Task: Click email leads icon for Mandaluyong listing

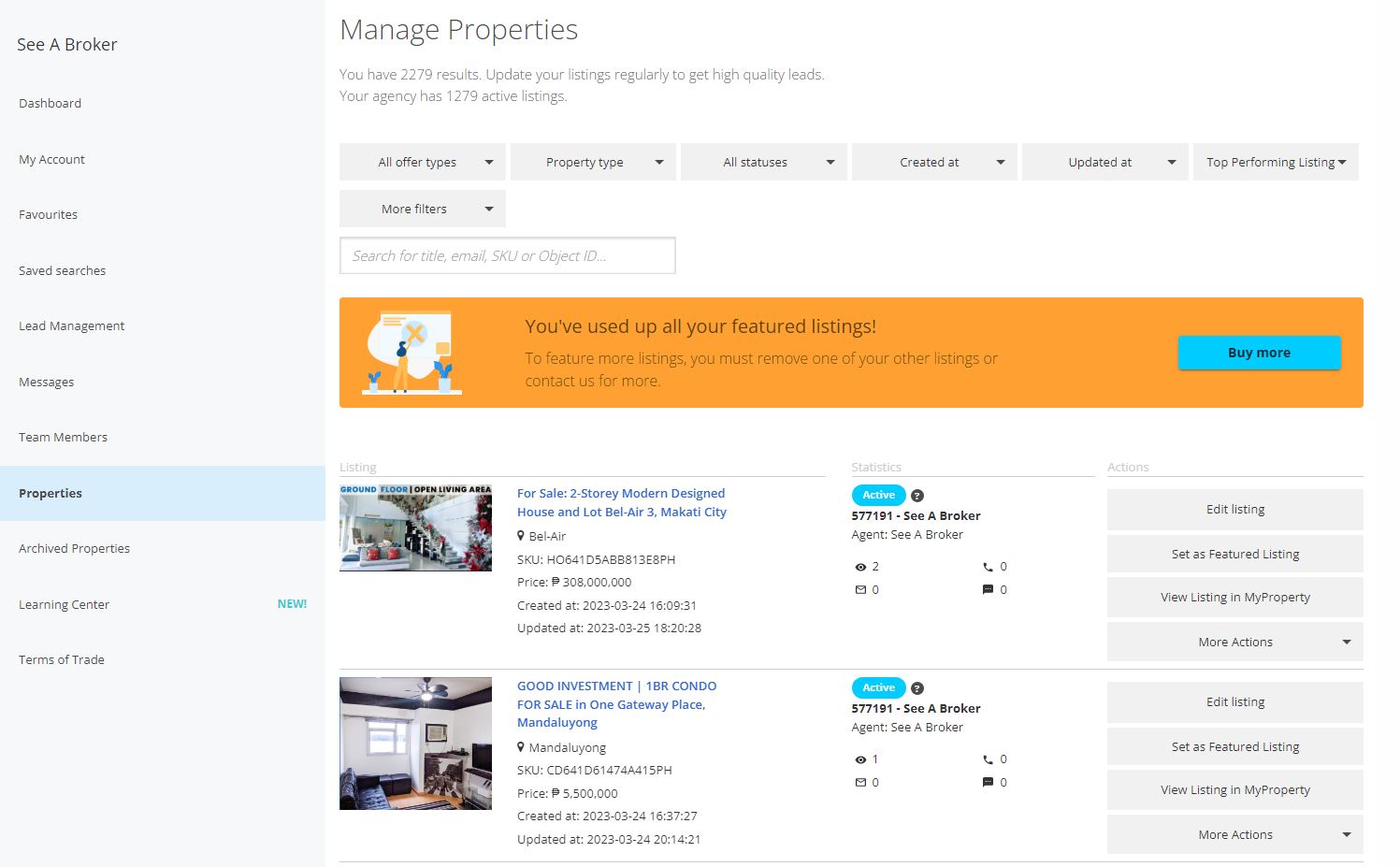Action: [x=860, y=783]
